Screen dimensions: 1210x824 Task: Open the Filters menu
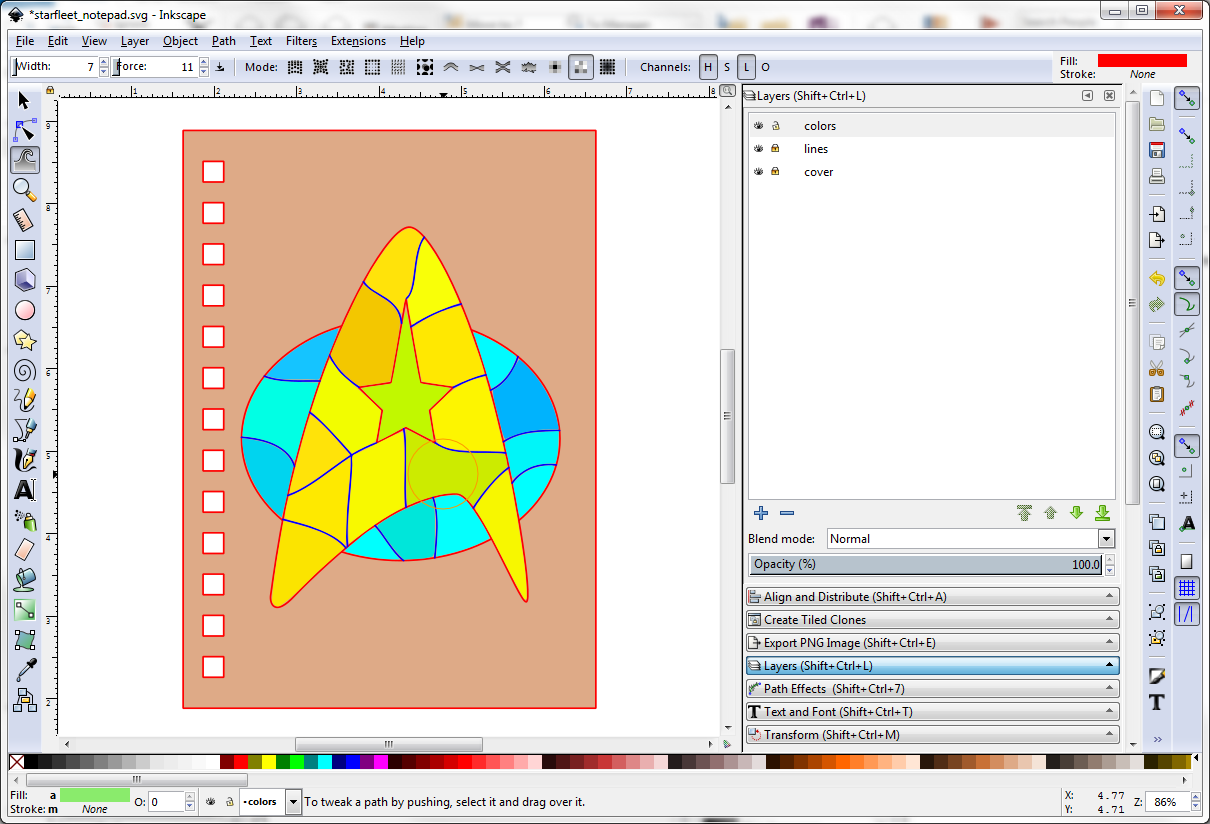[301, 41]
